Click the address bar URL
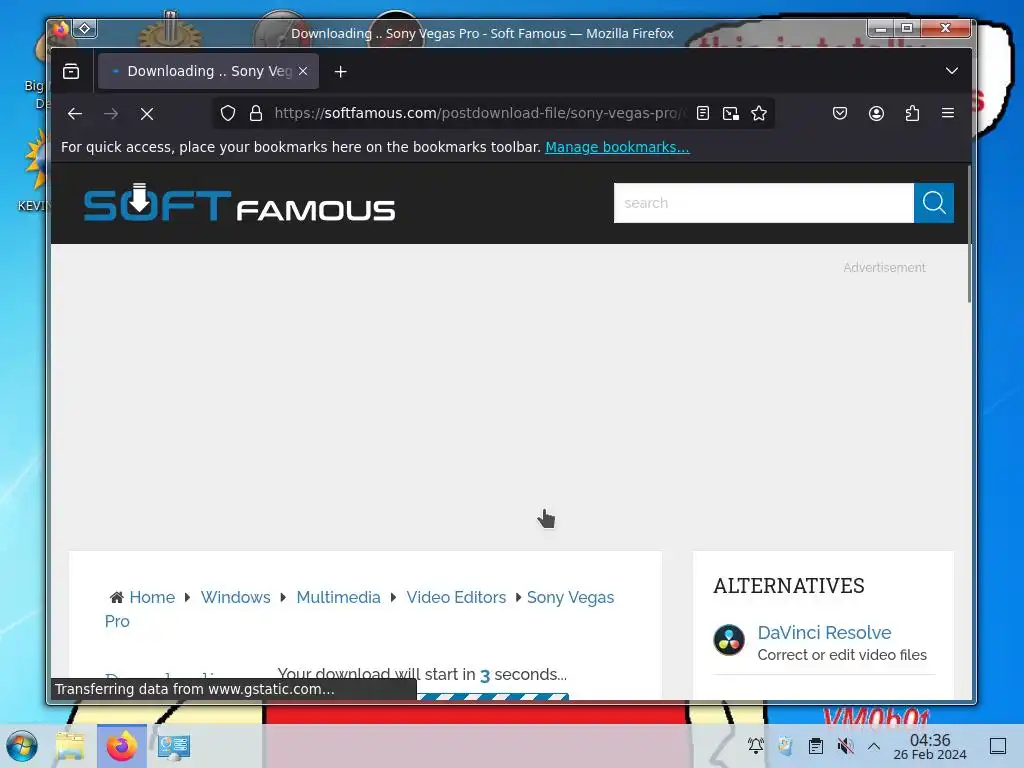 point(480,114)
